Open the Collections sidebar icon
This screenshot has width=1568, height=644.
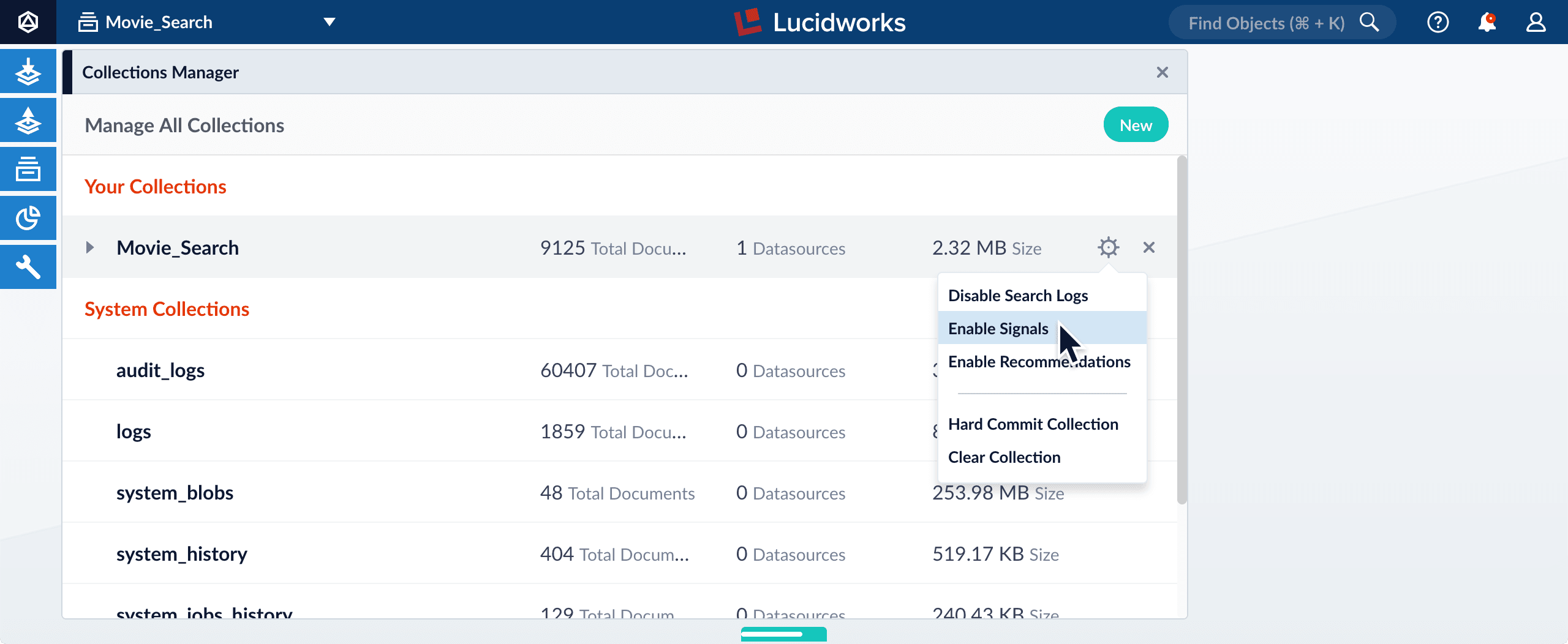point(28,170)
